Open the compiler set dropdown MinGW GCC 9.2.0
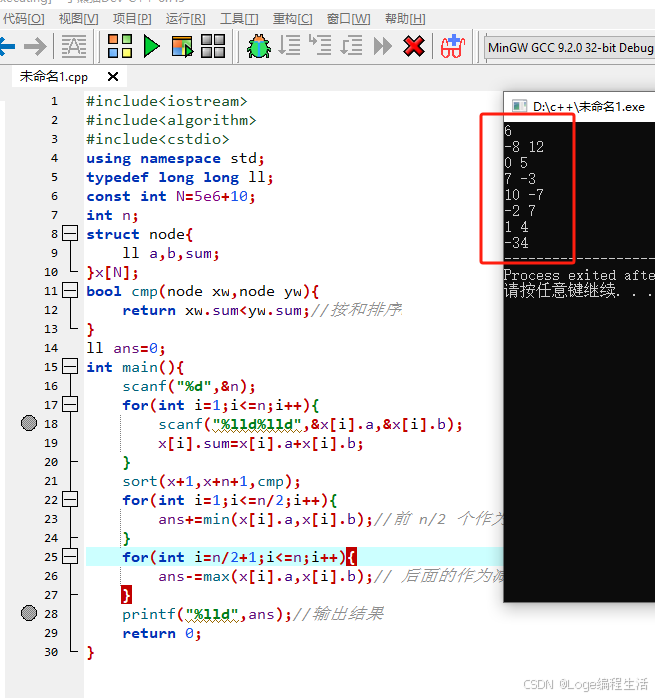 click(570, 47)
